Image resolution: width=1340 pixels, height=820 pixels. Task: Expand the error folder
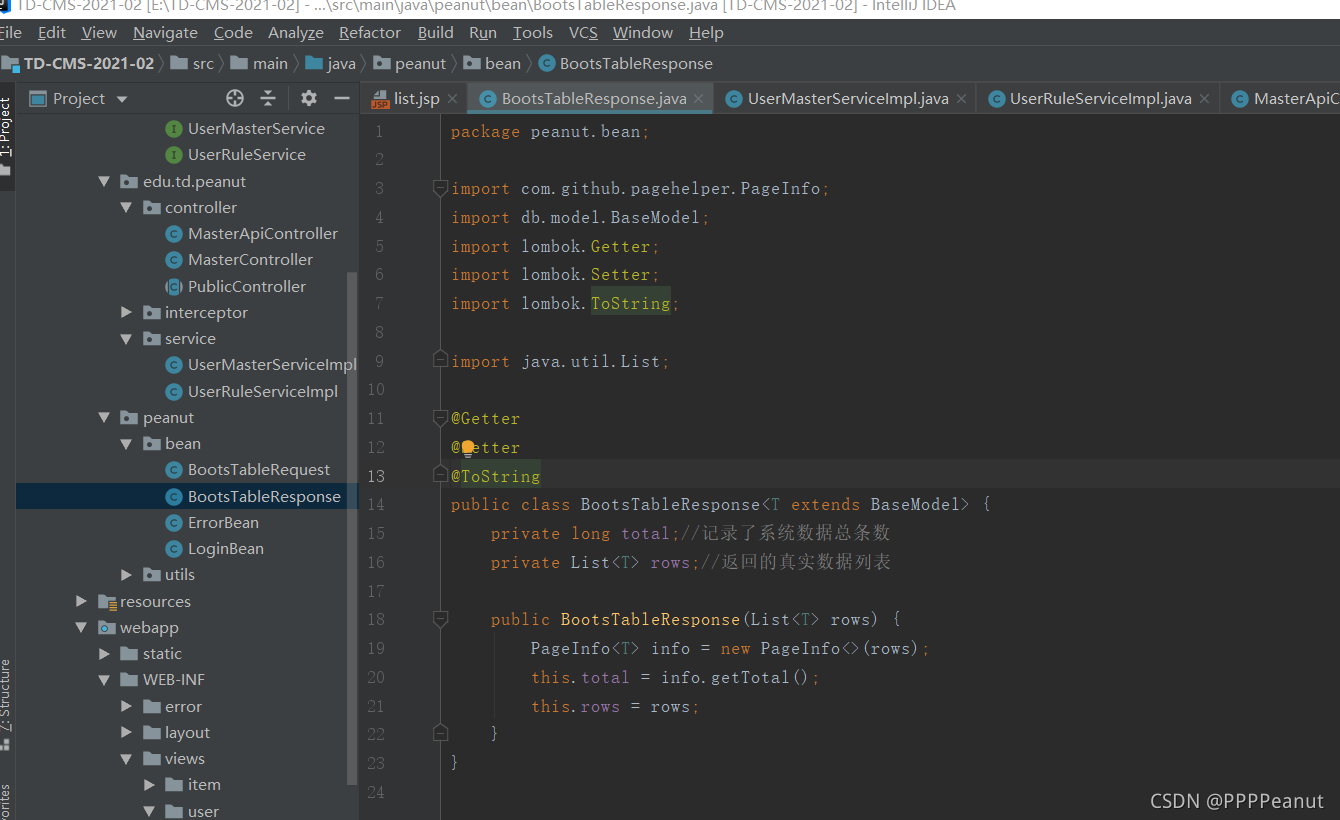pyautogui.click(x=126, y=706)
